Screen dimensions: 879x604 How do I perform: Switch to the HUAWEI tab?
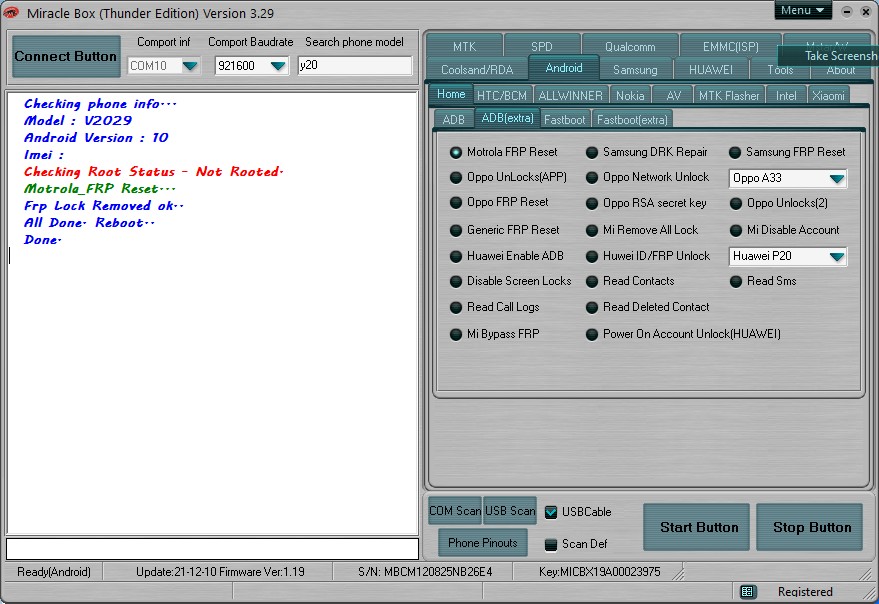pos(711,70)
